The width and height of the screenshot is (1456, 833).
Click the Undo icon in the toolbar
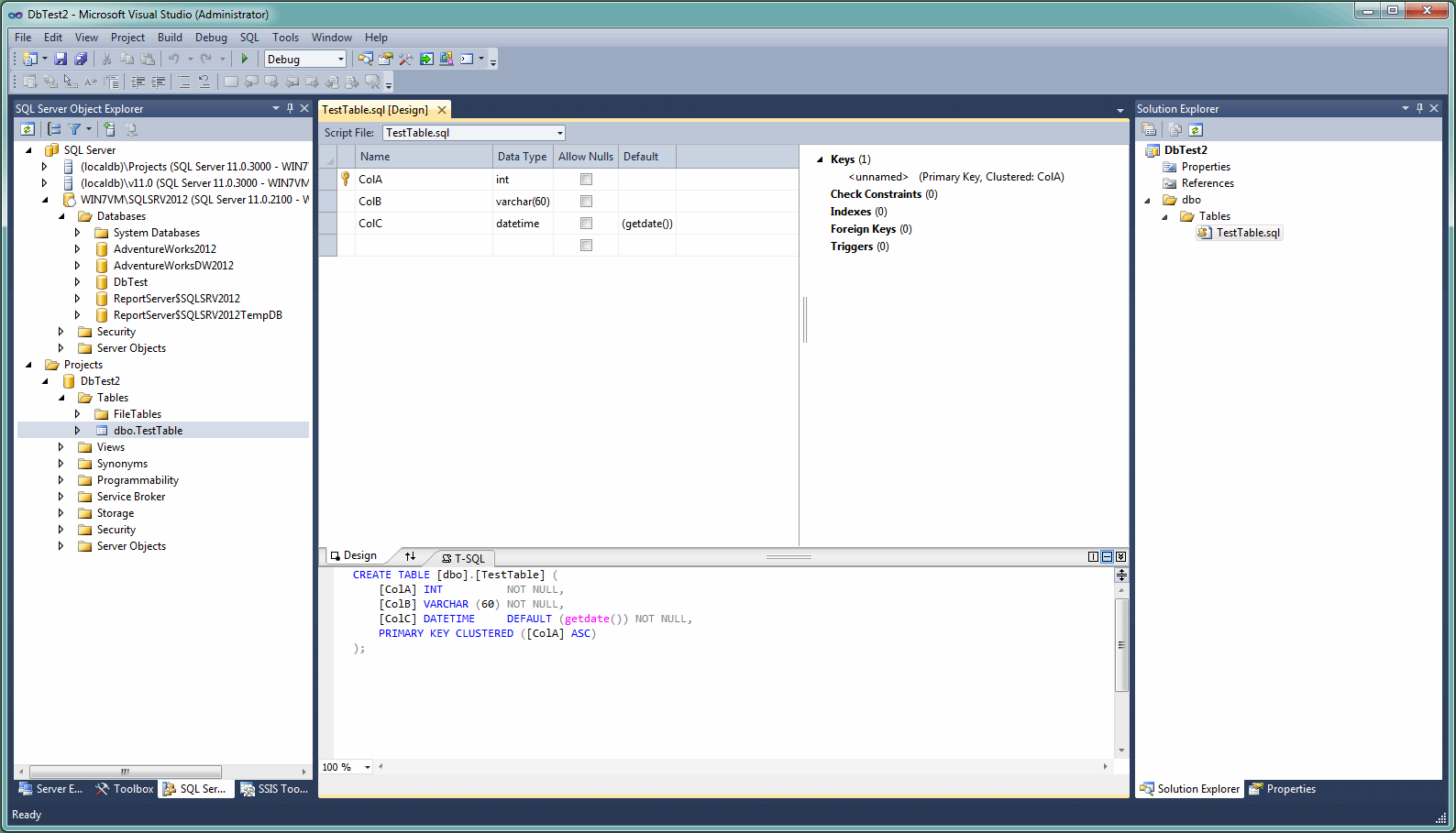click(x=173, y=59)
